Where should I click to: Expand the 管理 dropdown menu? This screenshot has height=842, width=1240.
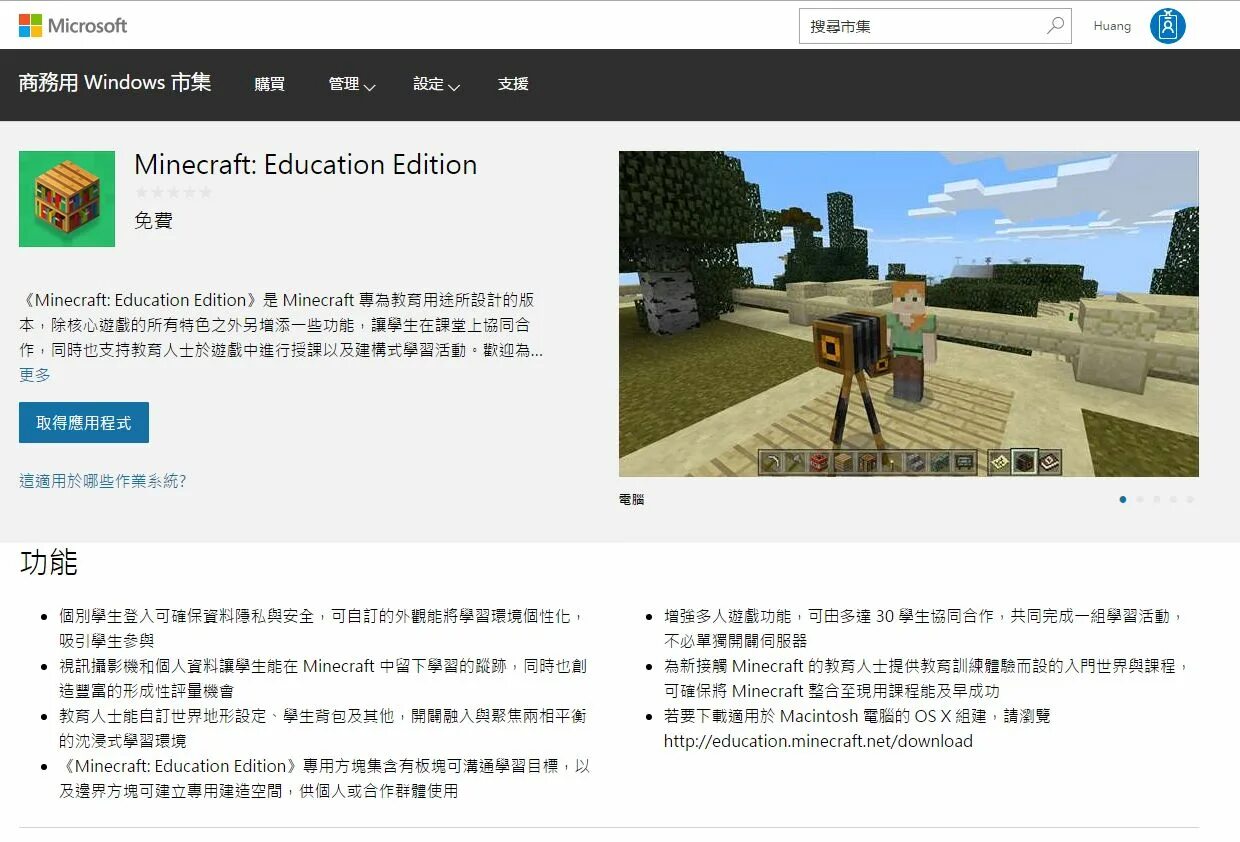point(352,84)
